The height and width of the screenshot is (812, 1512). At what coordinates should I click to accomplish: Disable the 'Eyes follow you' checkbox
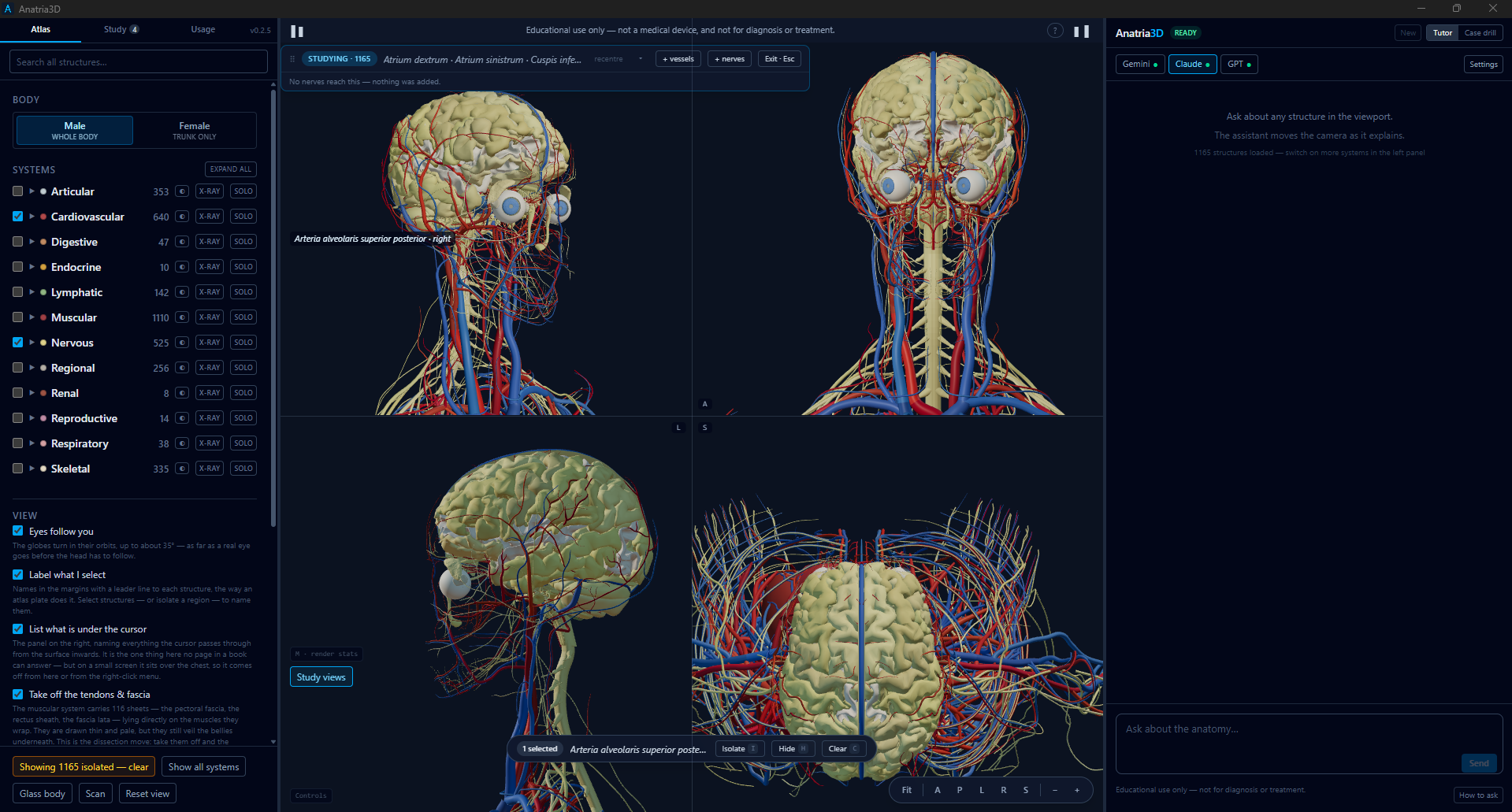point(18,531)
